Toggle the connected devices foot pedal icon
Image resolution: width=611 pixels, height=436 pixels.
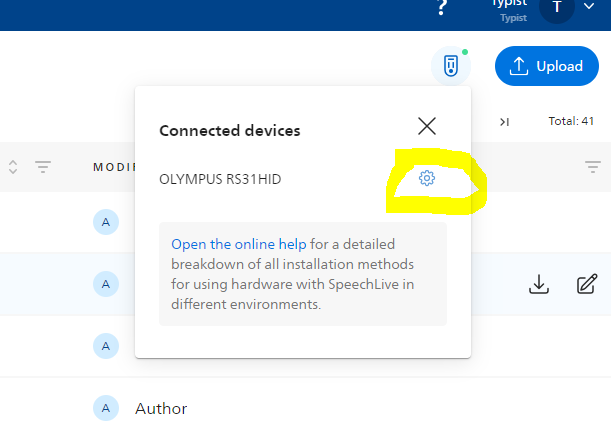point(451,66)
